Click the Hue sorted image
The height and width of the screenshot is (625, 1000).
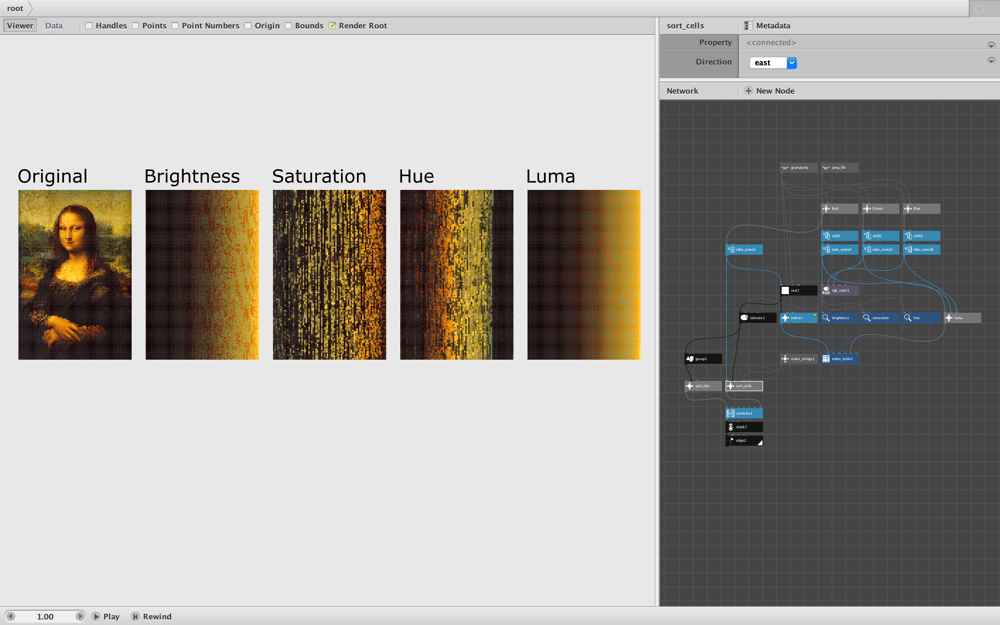point(457,275)
